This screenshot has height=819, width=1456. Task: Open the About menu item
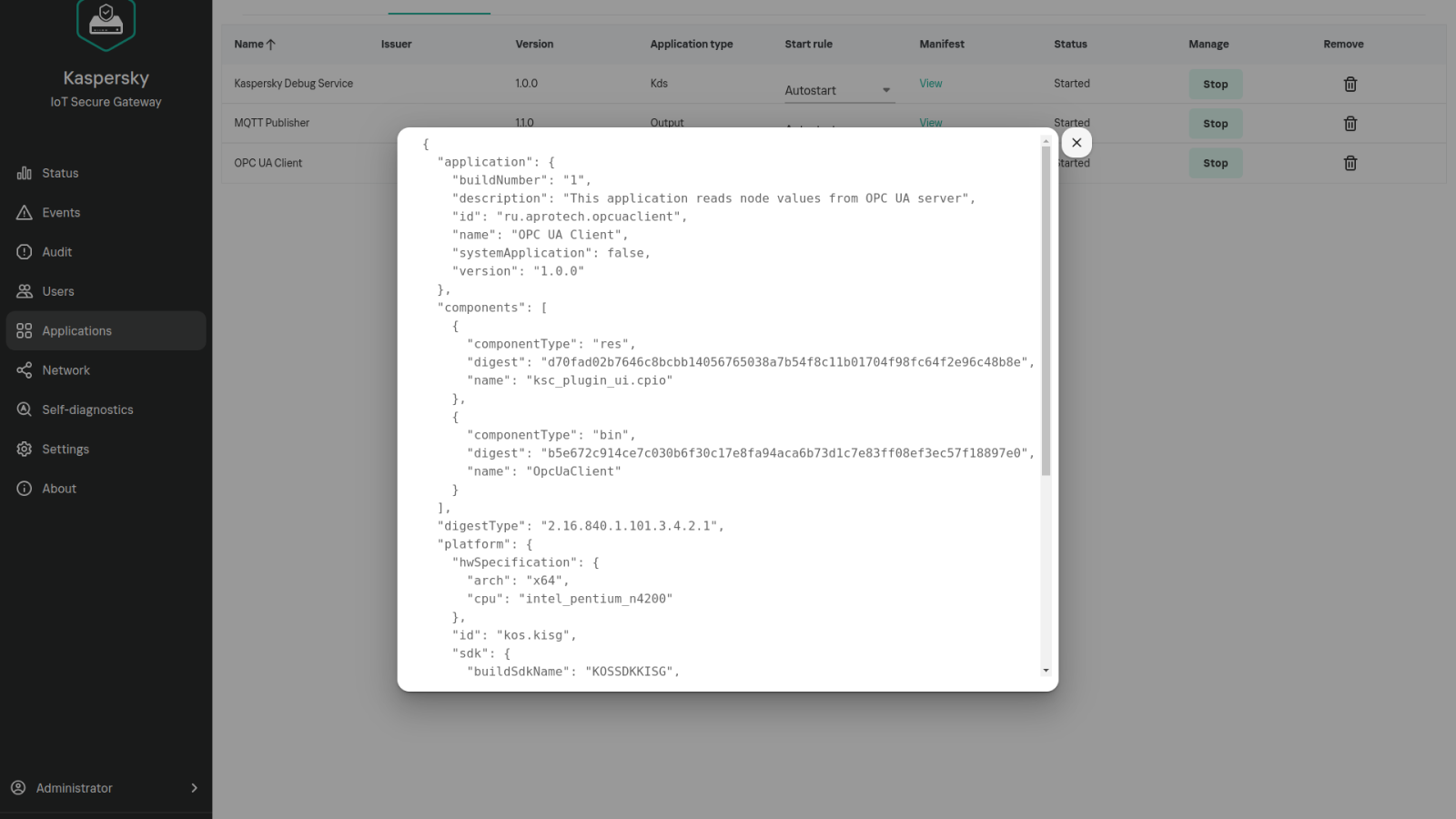click(59, 489)
